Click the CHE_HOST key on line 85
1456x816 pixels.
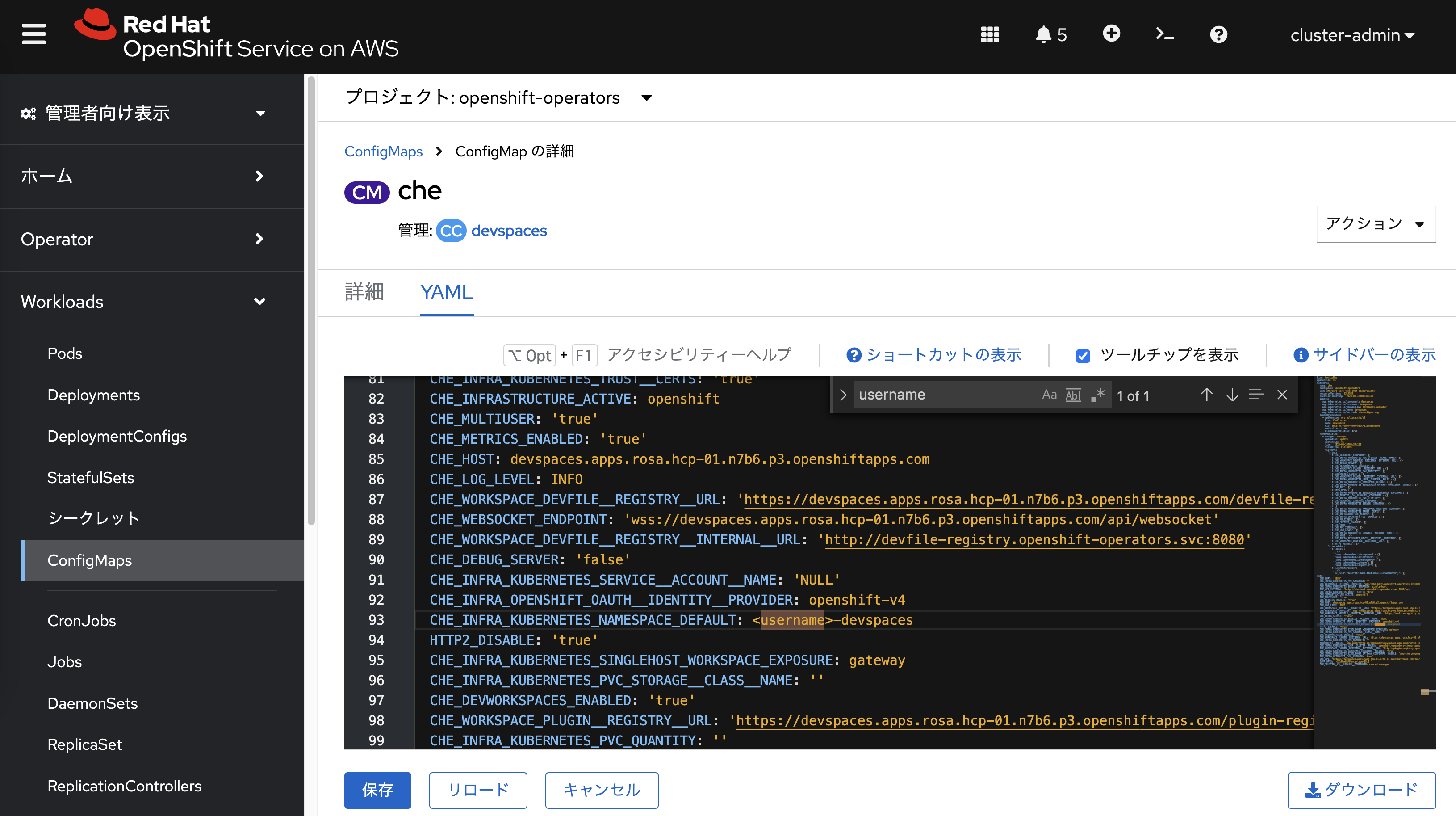pos(462,459)
